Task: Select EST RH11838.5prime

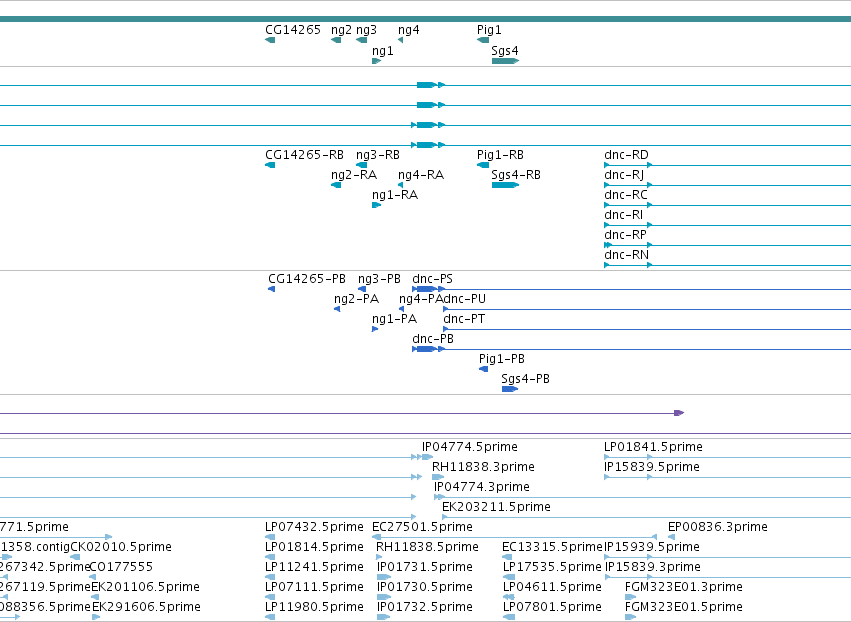Action: click(x=427, y=548)
